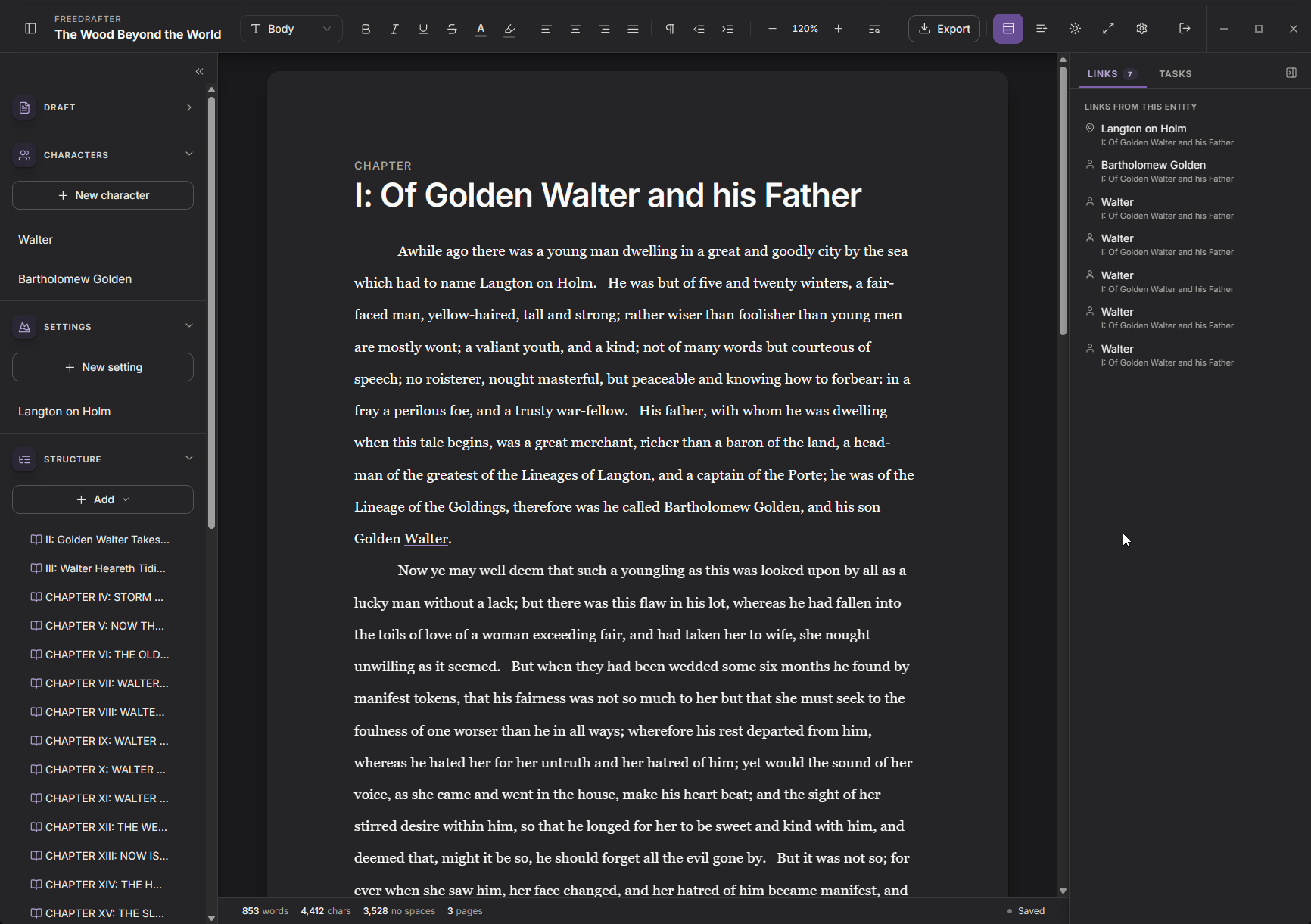
Task: Collapse the right panel icon
Action: pyautogui.click(x=1291, y=73)
